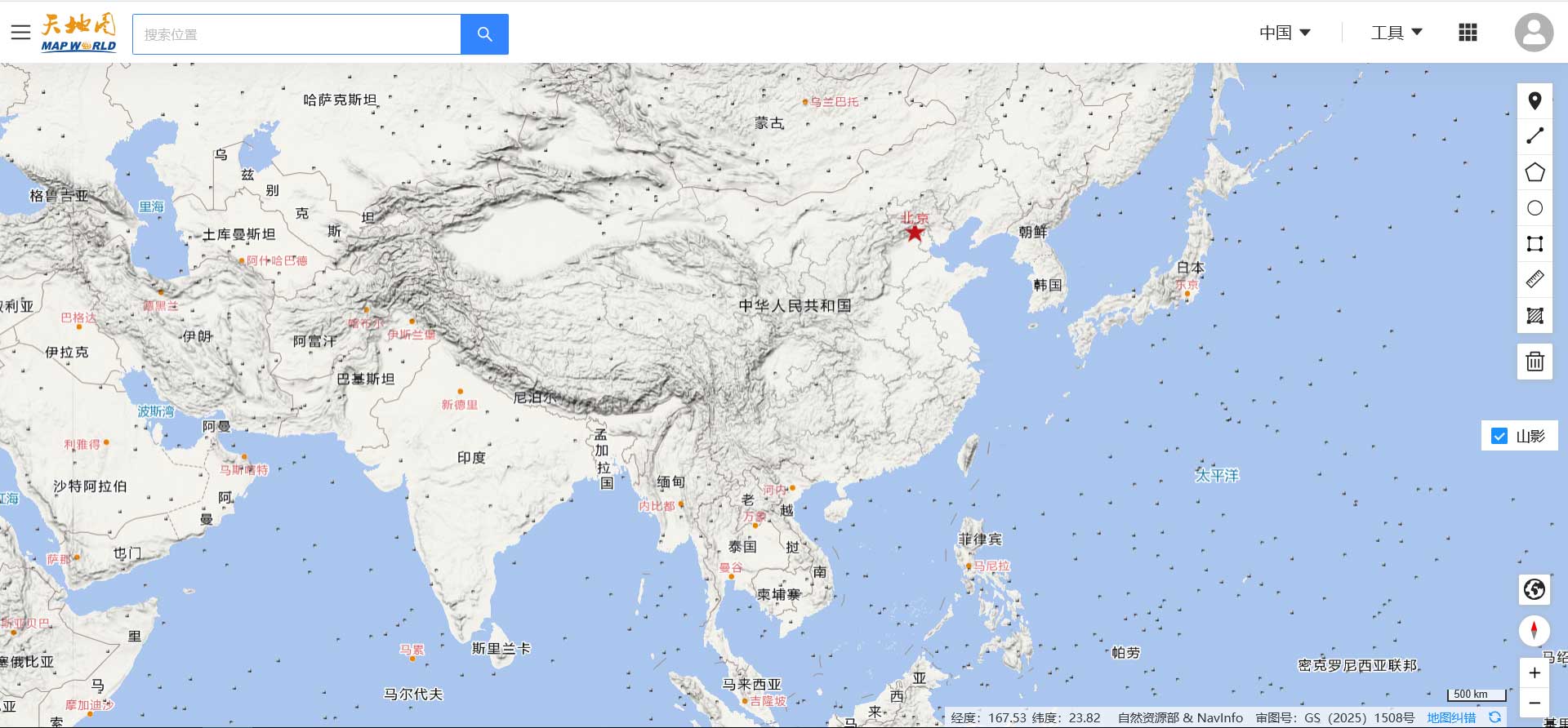1568x728 pixels.
Task: Click the 沙特阿拉伯 country label
Action: (90, 486)
